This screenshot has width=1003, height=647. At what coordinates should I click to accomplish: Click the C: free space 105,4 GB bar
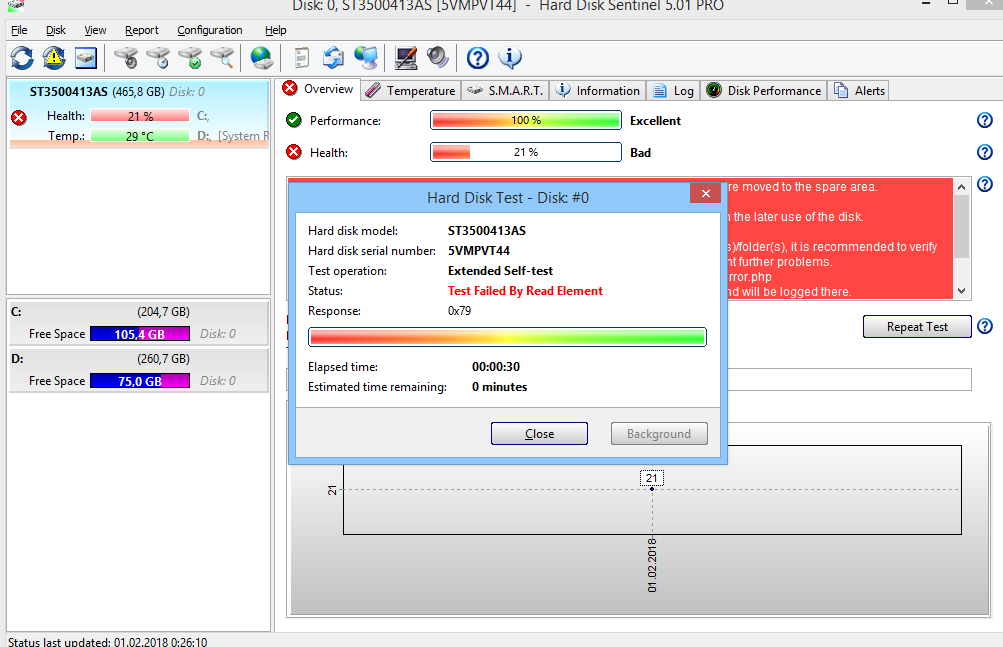coord(140,334)
